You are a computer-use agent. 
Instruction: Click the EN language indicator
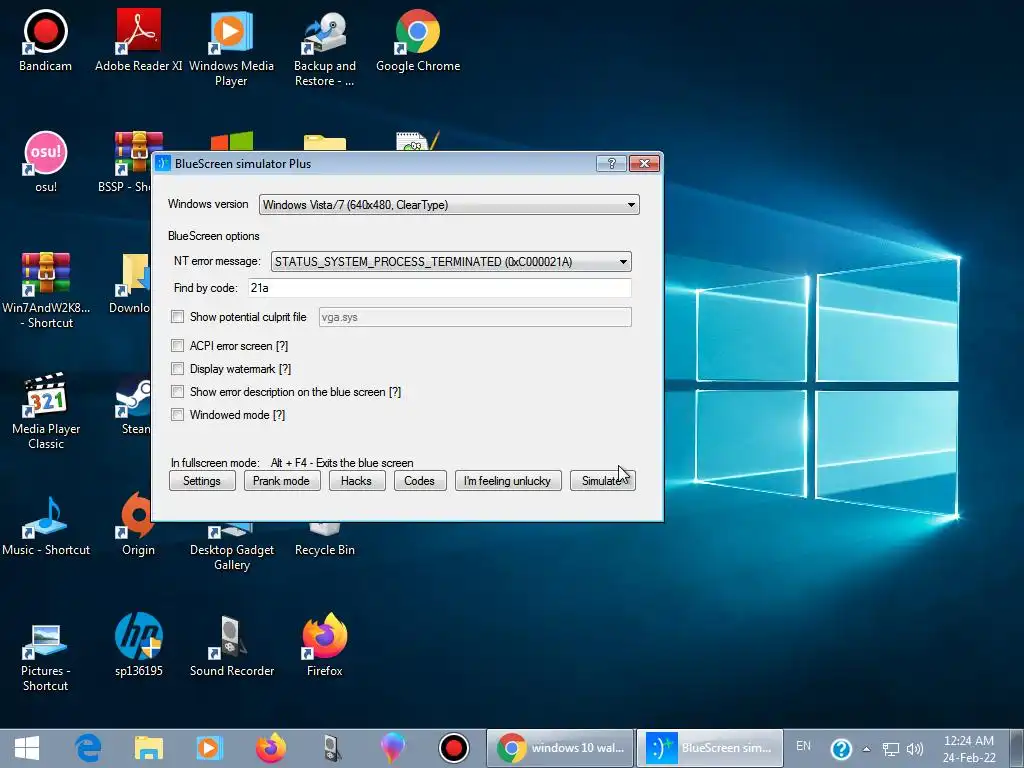pos(803,746)
